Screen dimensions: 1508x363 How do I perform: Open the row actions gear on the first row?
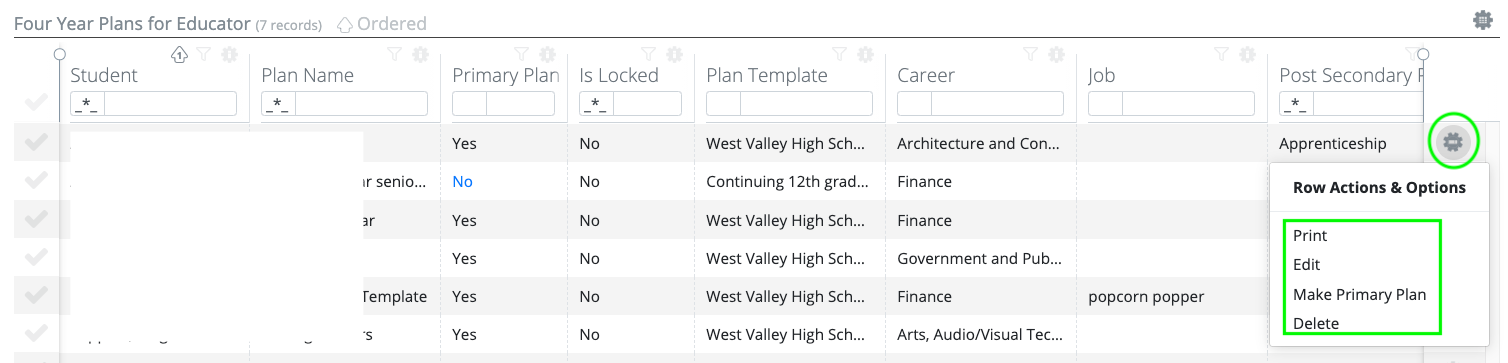click(x=1453, y=142)
